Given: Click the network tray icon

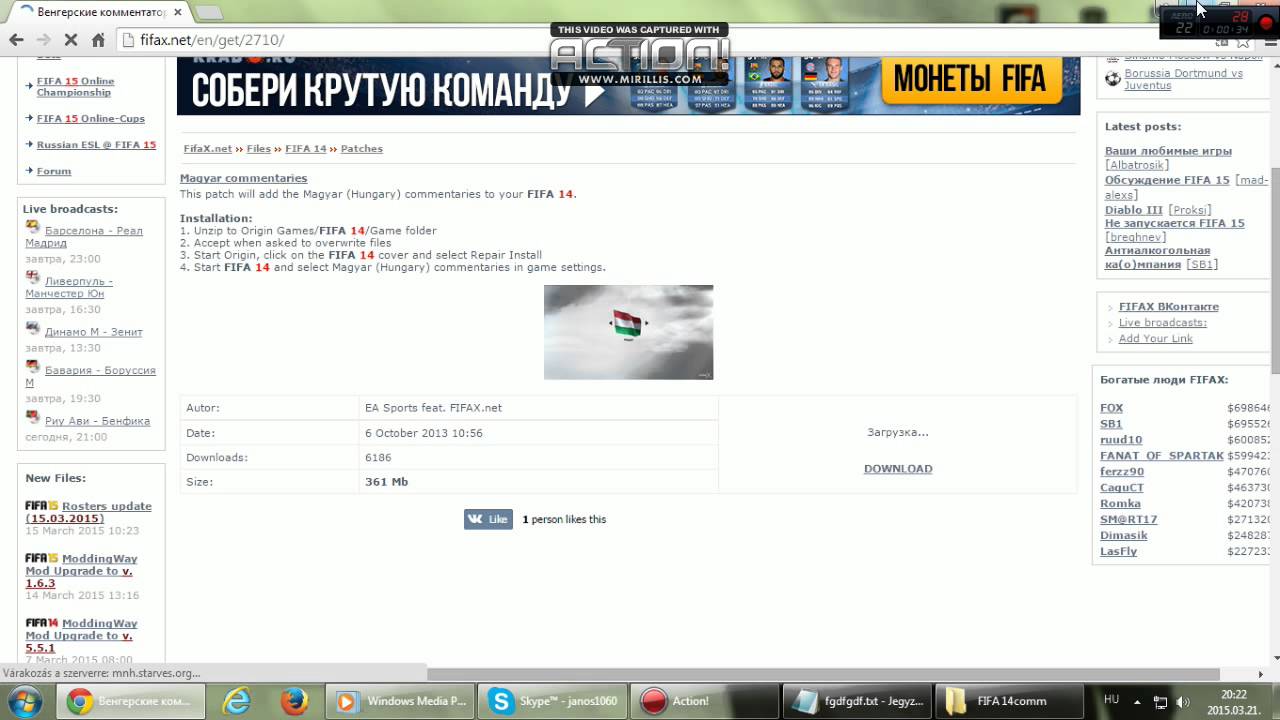Looking at the screenshot, I should pyautogui.click(x=1160, y=701).
